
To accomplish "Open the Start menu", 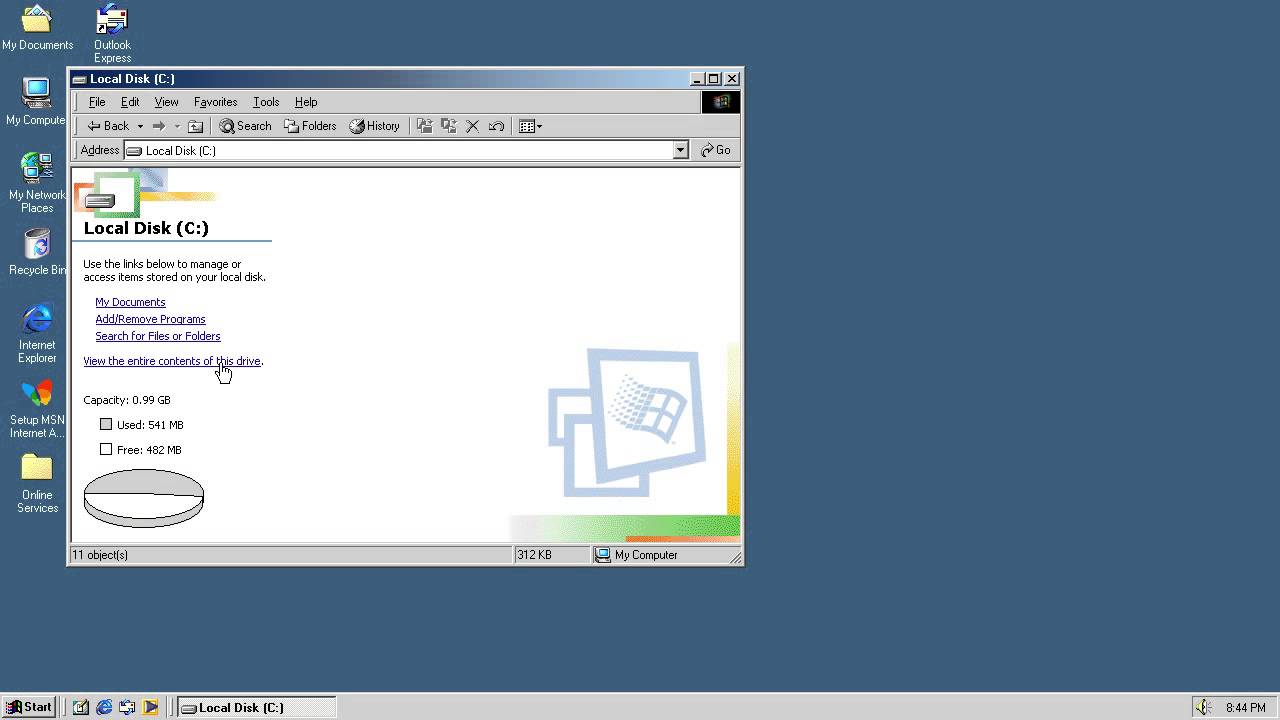I will [x=29, y=707].
